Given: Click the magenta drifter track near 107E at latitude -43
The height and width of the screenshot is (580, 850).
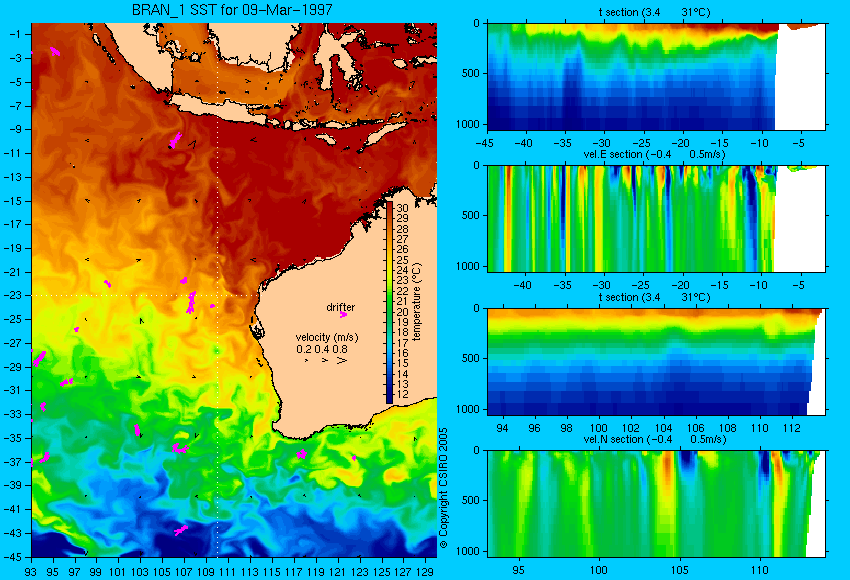Looking at the screenshot, I should pos(181,530).
